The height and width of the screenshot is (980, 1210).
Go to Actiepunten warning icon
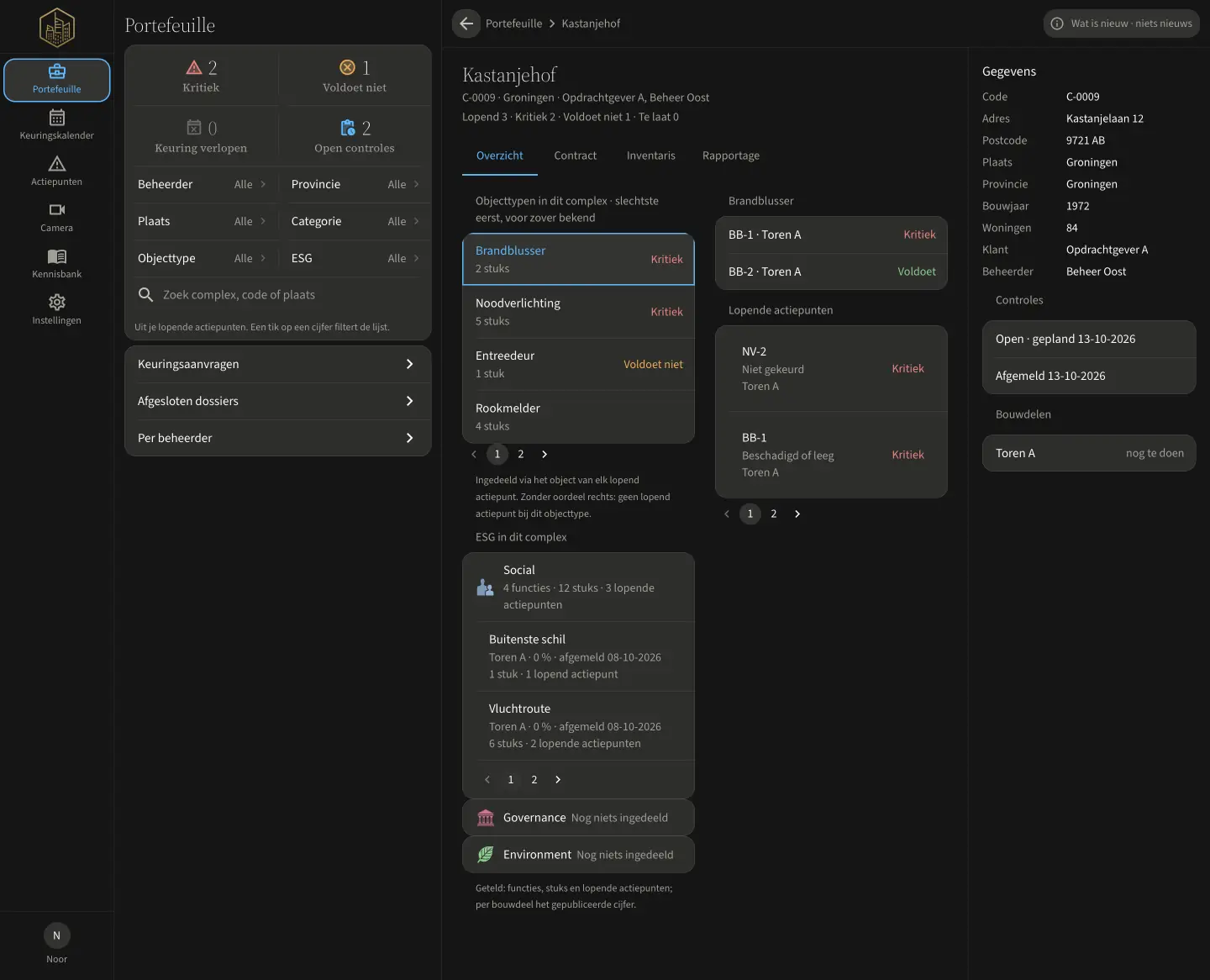pyautogui.click(x=57, y=164)
